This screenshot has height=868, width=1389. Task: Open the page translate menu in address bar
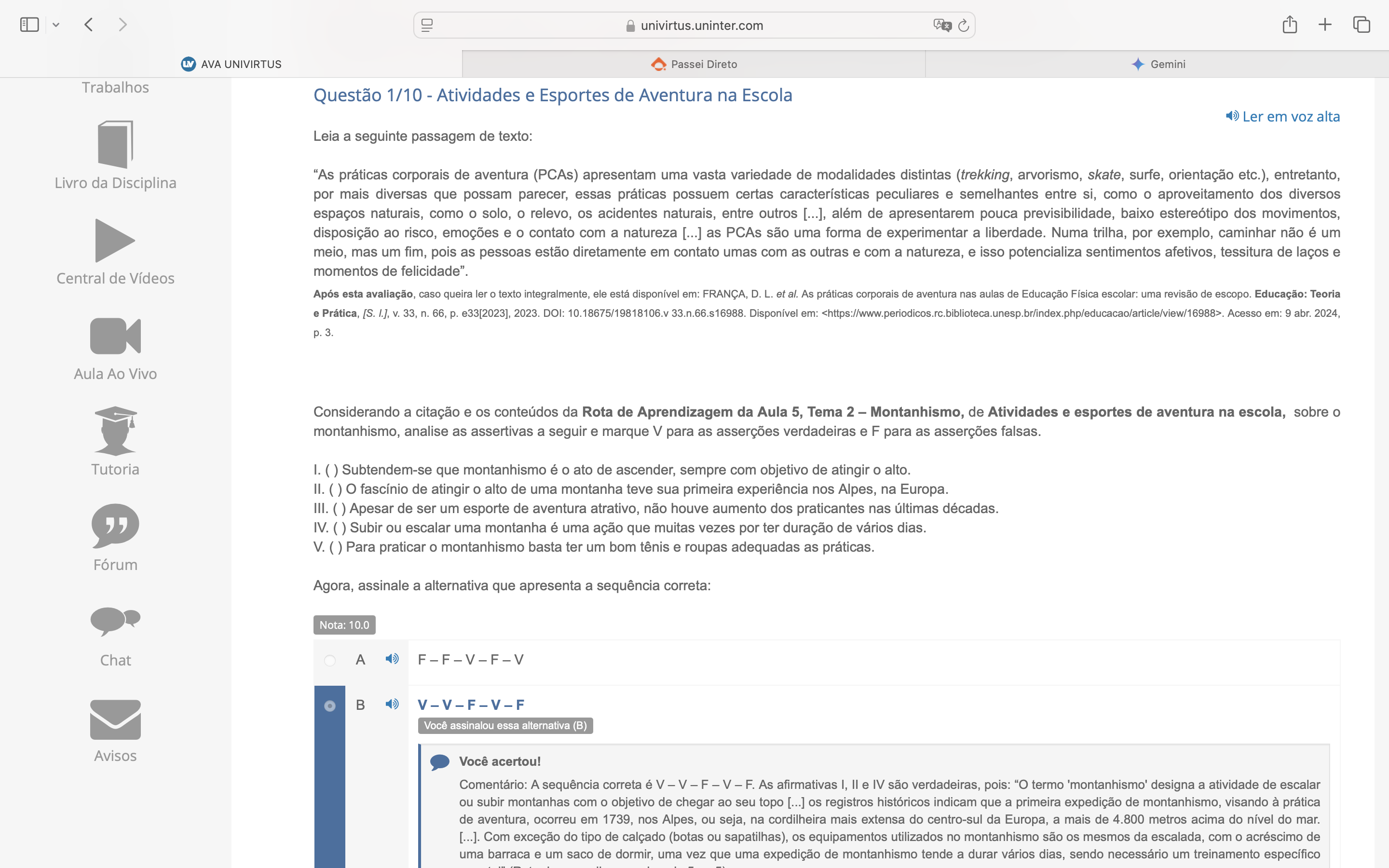click(942, 25)
